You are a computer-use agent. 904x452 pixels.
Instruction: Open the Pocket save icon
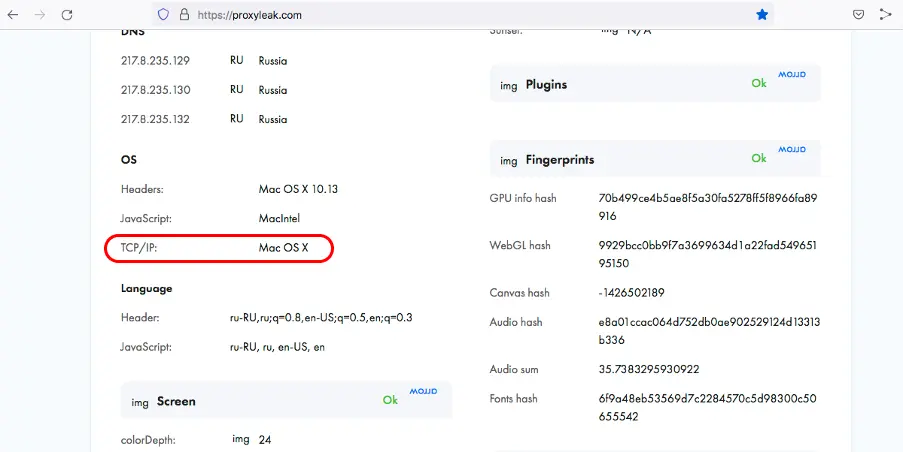point(858,15)
